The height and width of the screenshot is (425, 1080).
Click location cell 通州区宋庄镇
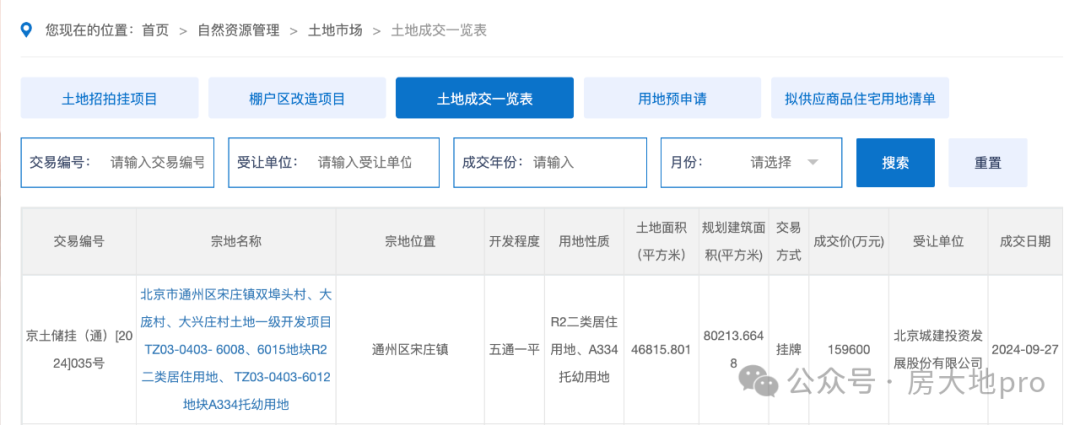[410, 350]
